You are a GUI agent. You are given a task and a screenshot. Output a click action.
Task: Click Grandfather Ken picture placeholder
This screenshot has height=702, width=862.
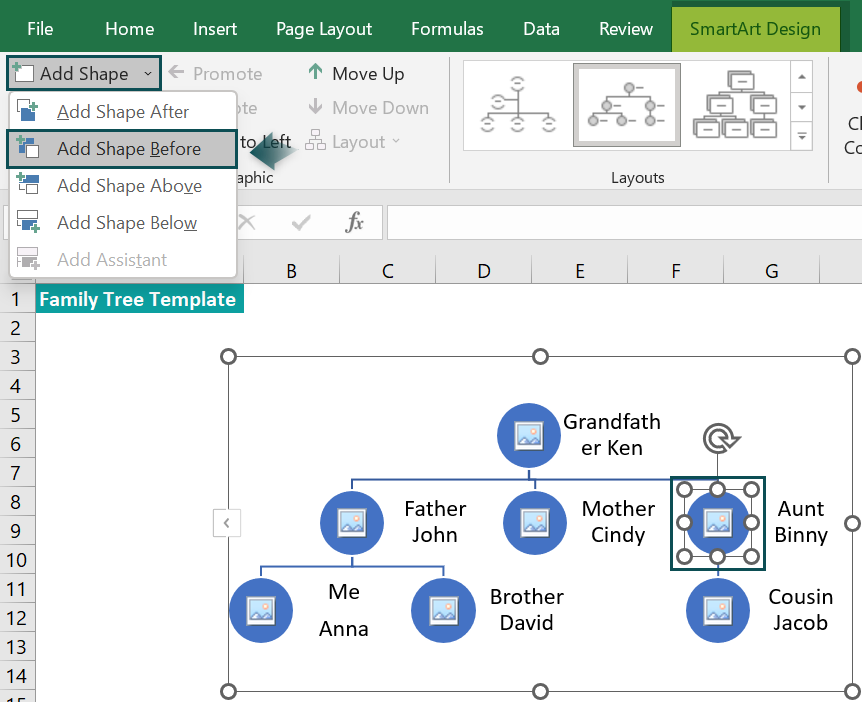pos(529,435)
